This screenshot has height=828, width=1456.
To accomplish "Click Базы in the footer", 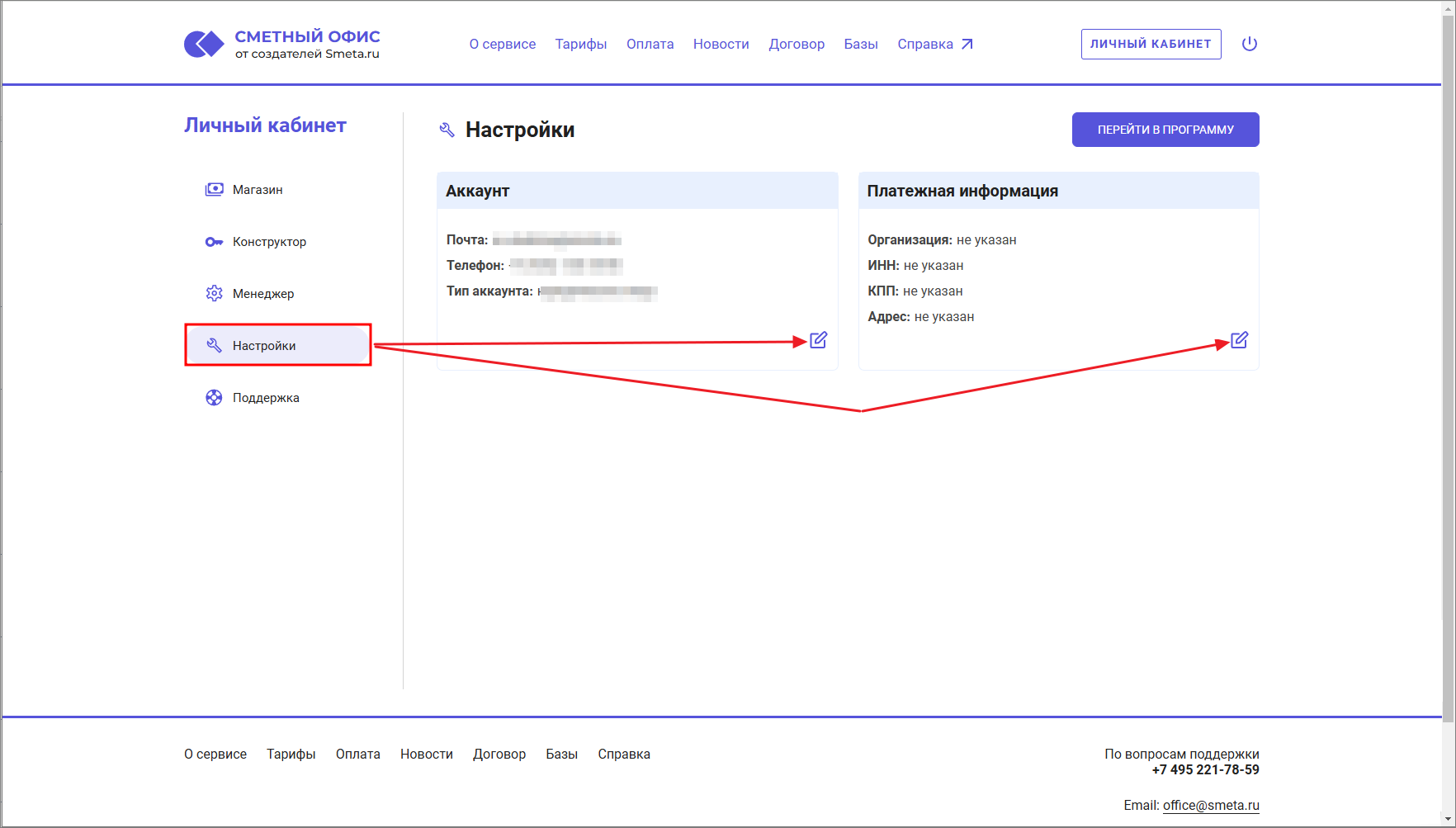I will click(561, 754).
